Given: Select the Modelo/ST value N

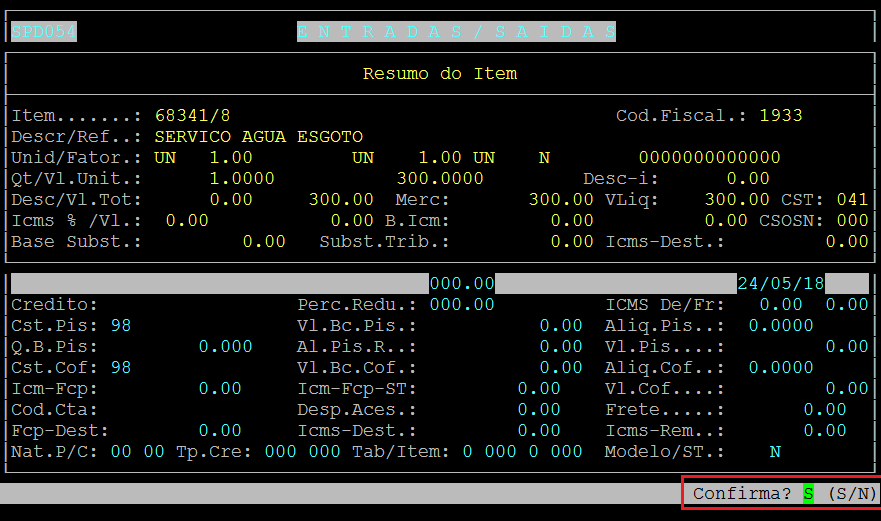Looking at the screenshot, I should pyautogui.click(x=775, y=451).
